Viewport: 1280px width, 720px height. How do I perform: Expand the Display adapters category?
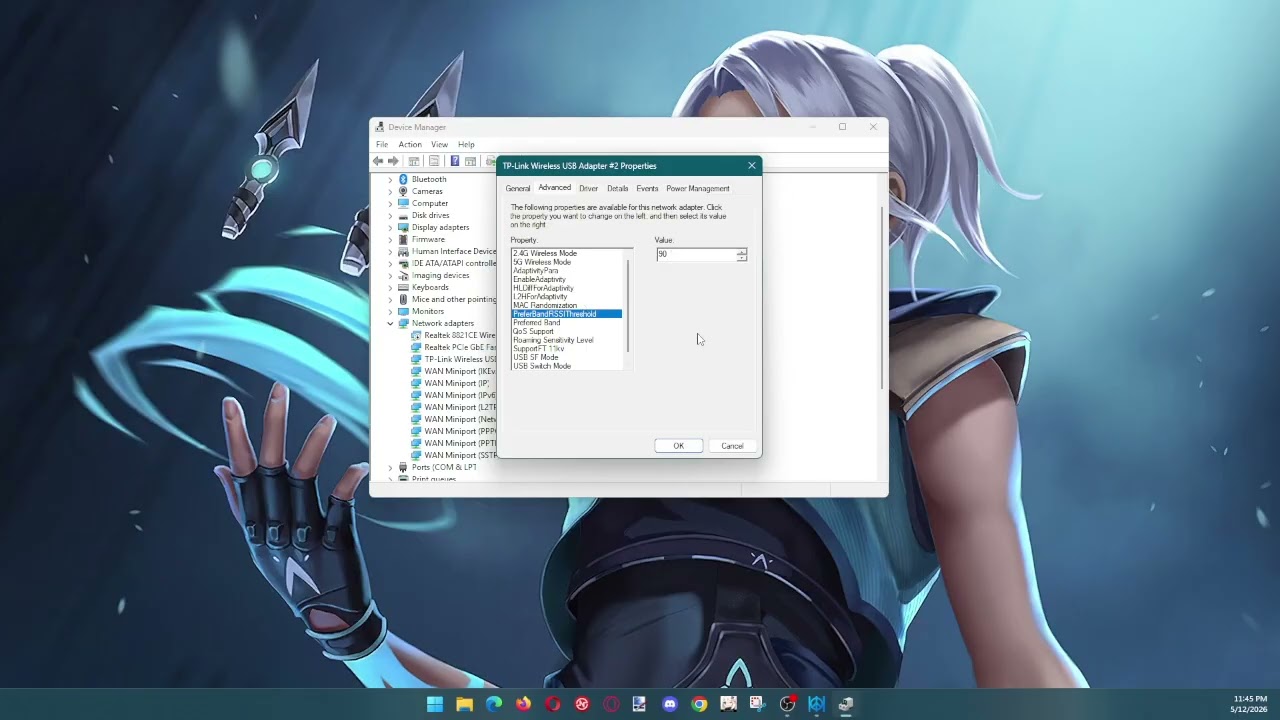click(391, 227)
